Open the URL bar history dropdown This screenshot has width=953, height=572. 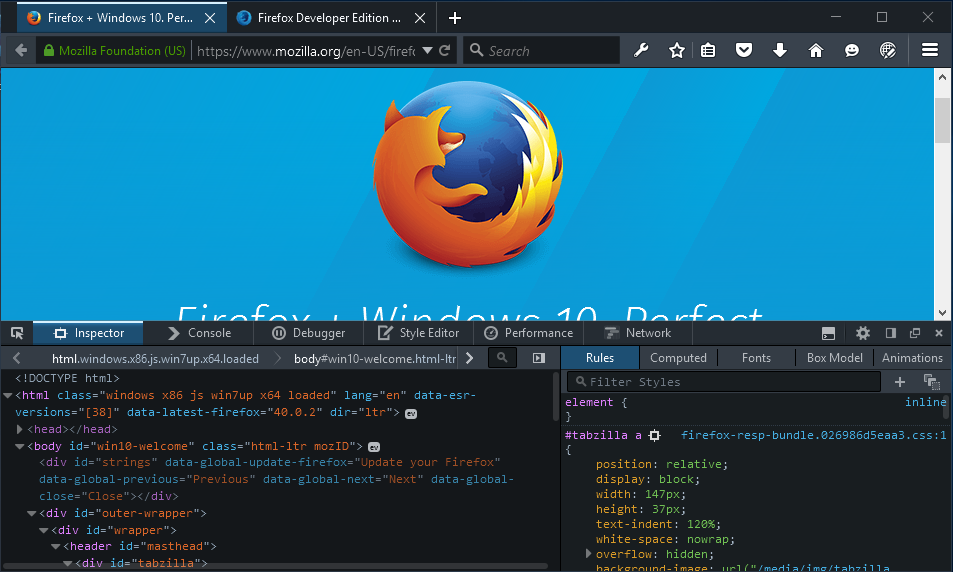pos(427,51)
